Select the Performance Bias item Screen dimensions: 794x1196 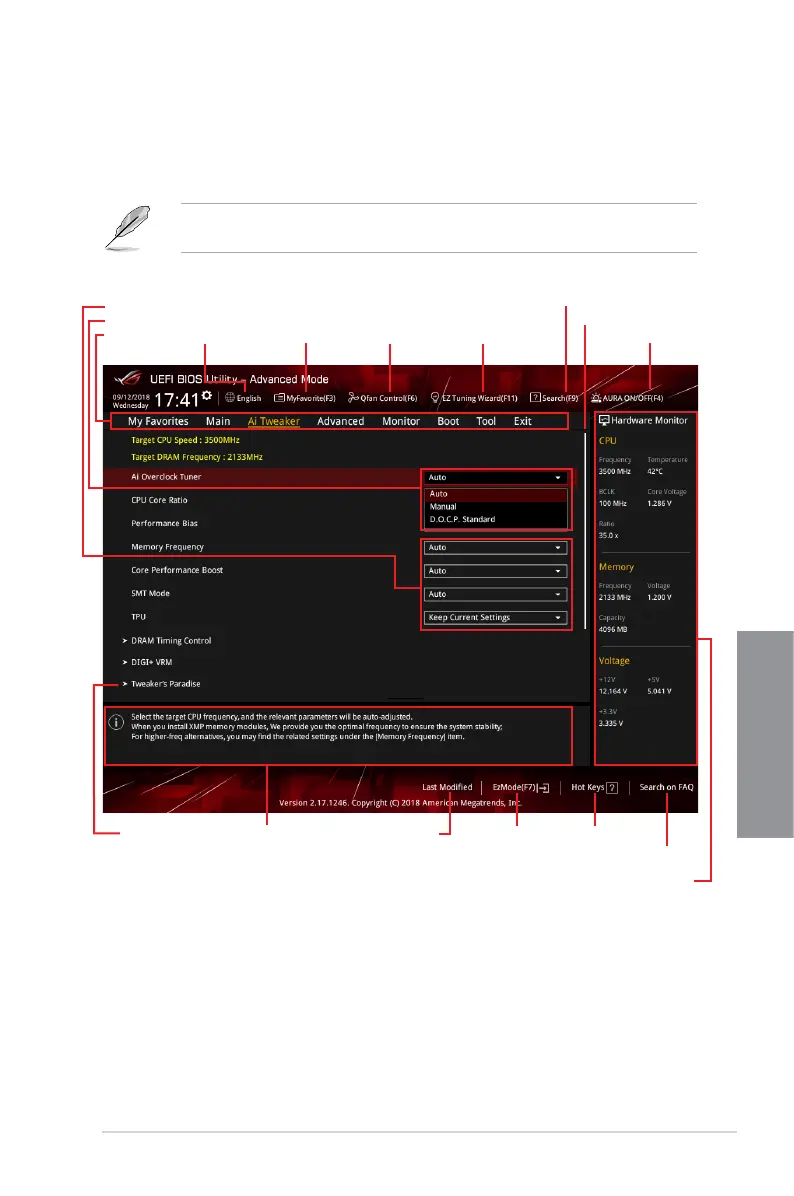[164, 523]
